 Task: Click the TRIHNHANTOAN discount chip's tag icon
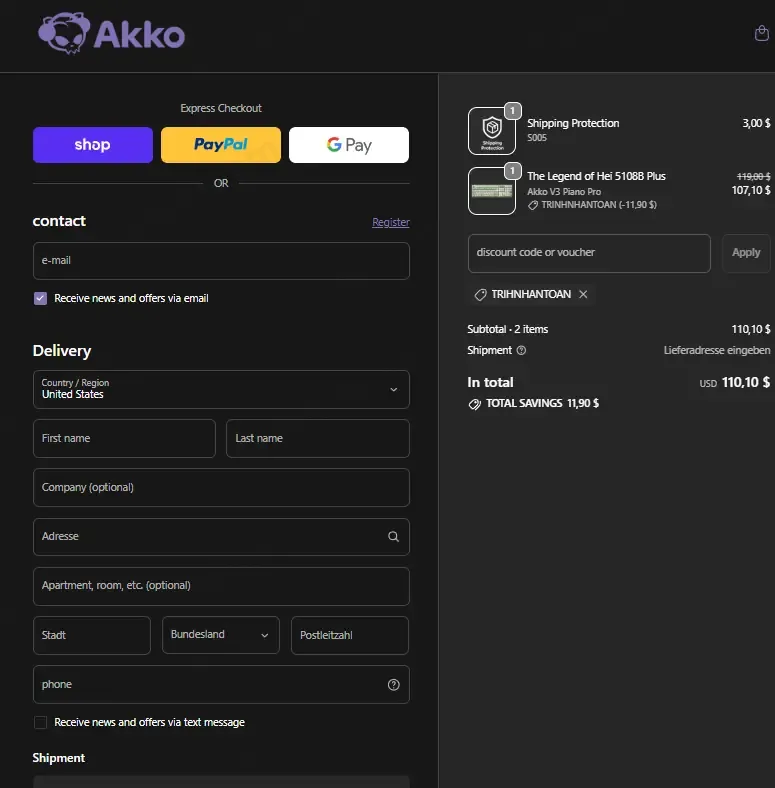click(x=480, y=294)
